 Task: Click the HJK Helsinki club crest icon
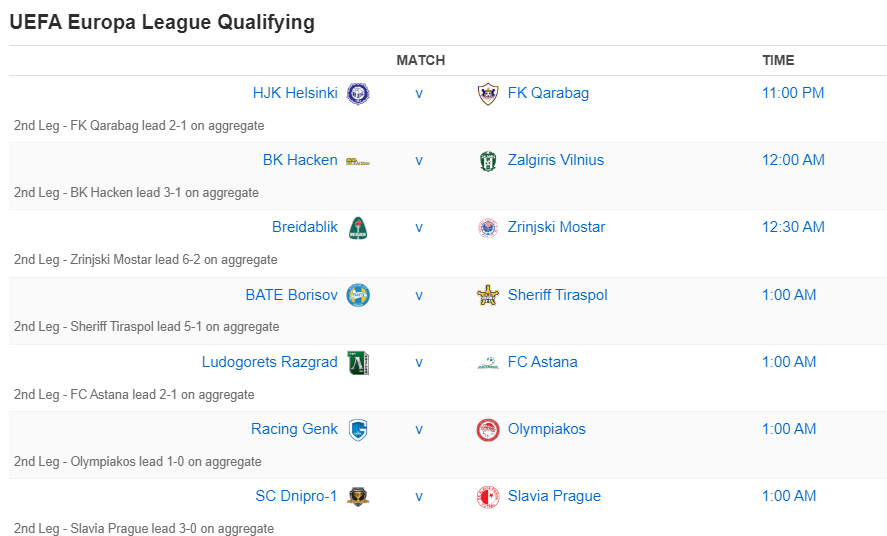tap(358, 93)
